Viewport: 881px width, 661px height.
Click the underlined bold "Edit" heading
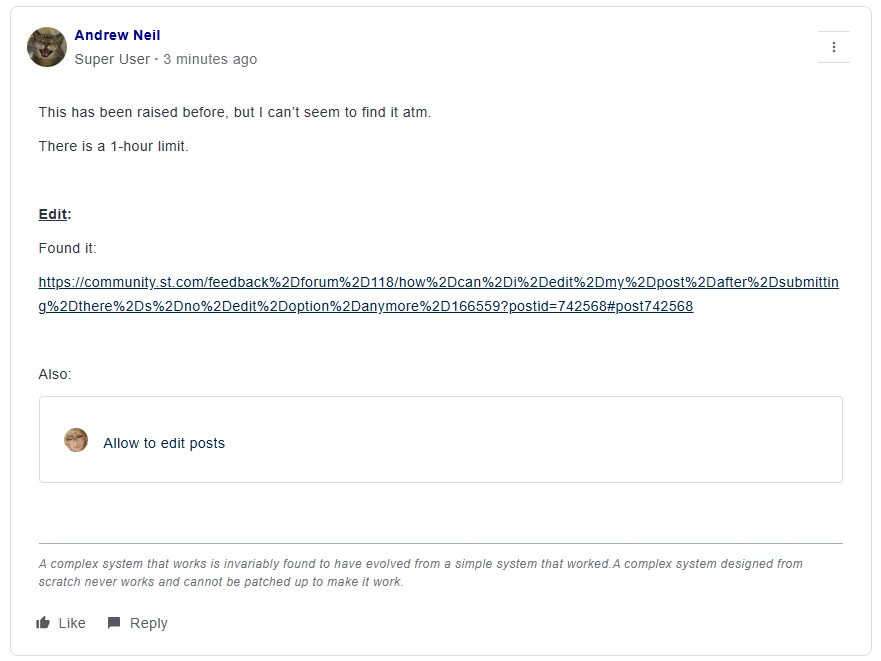(53, 214)
